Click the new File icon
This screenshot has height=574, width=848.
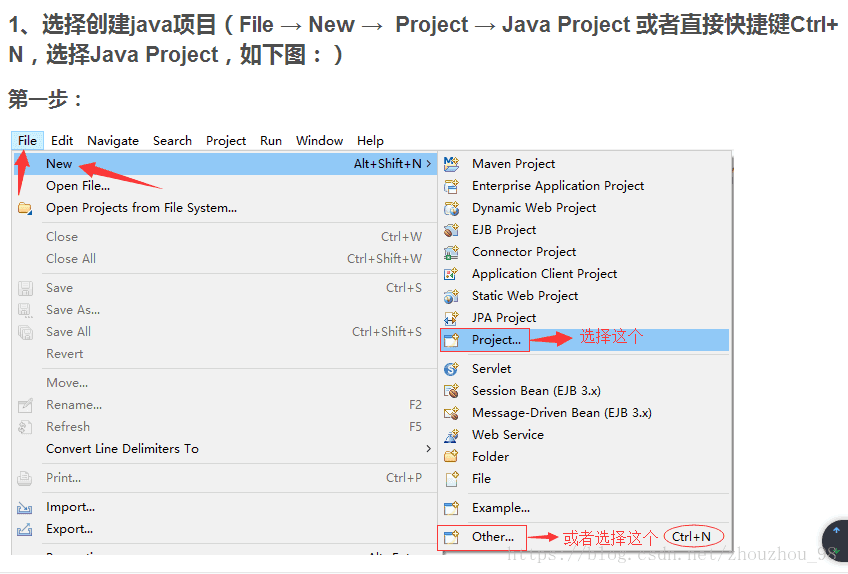(451, 479)
